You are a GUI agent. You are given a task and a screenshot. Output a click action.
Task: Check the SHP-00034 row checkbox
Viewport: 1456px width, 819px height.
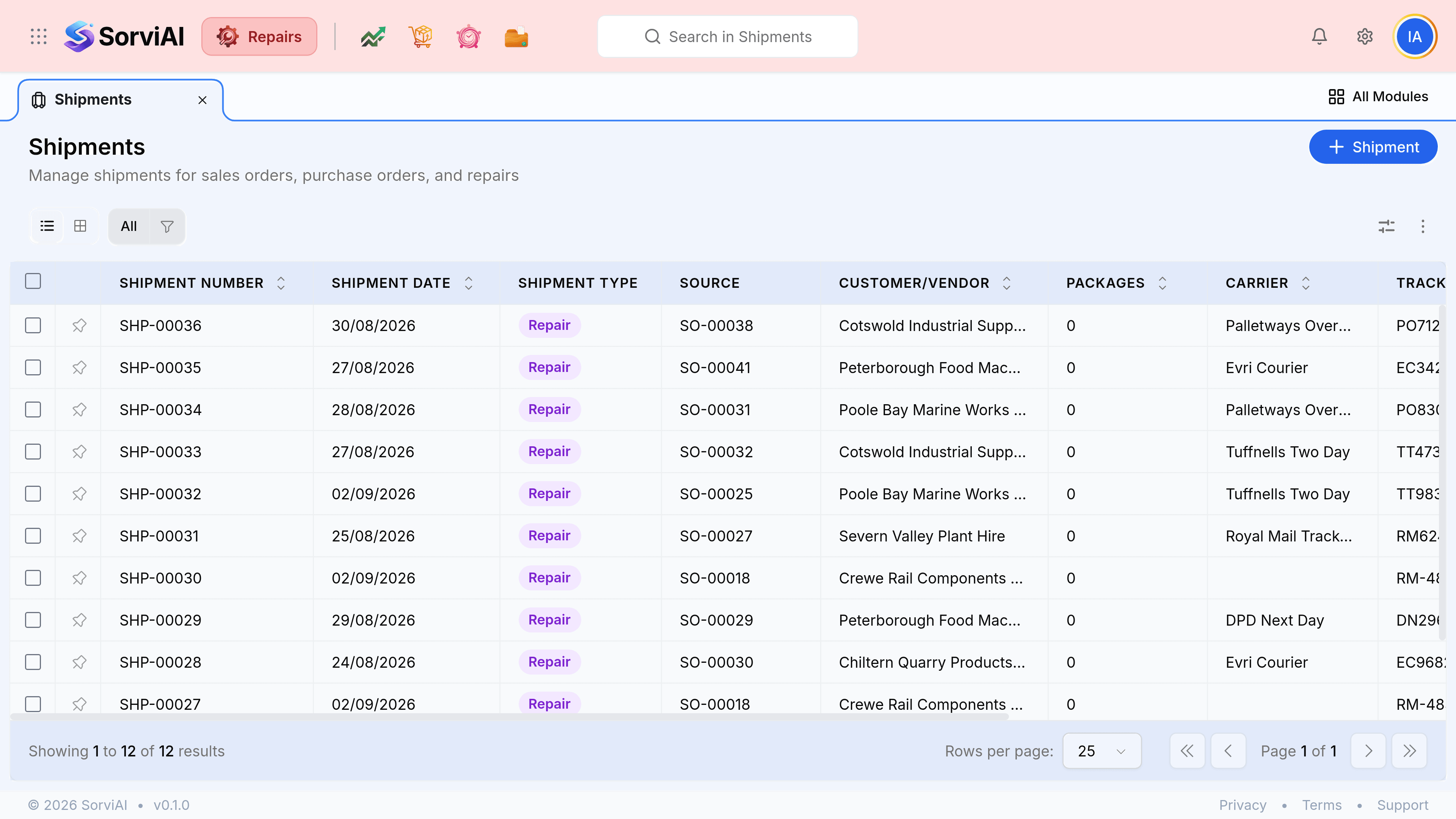tap(33, 410)
